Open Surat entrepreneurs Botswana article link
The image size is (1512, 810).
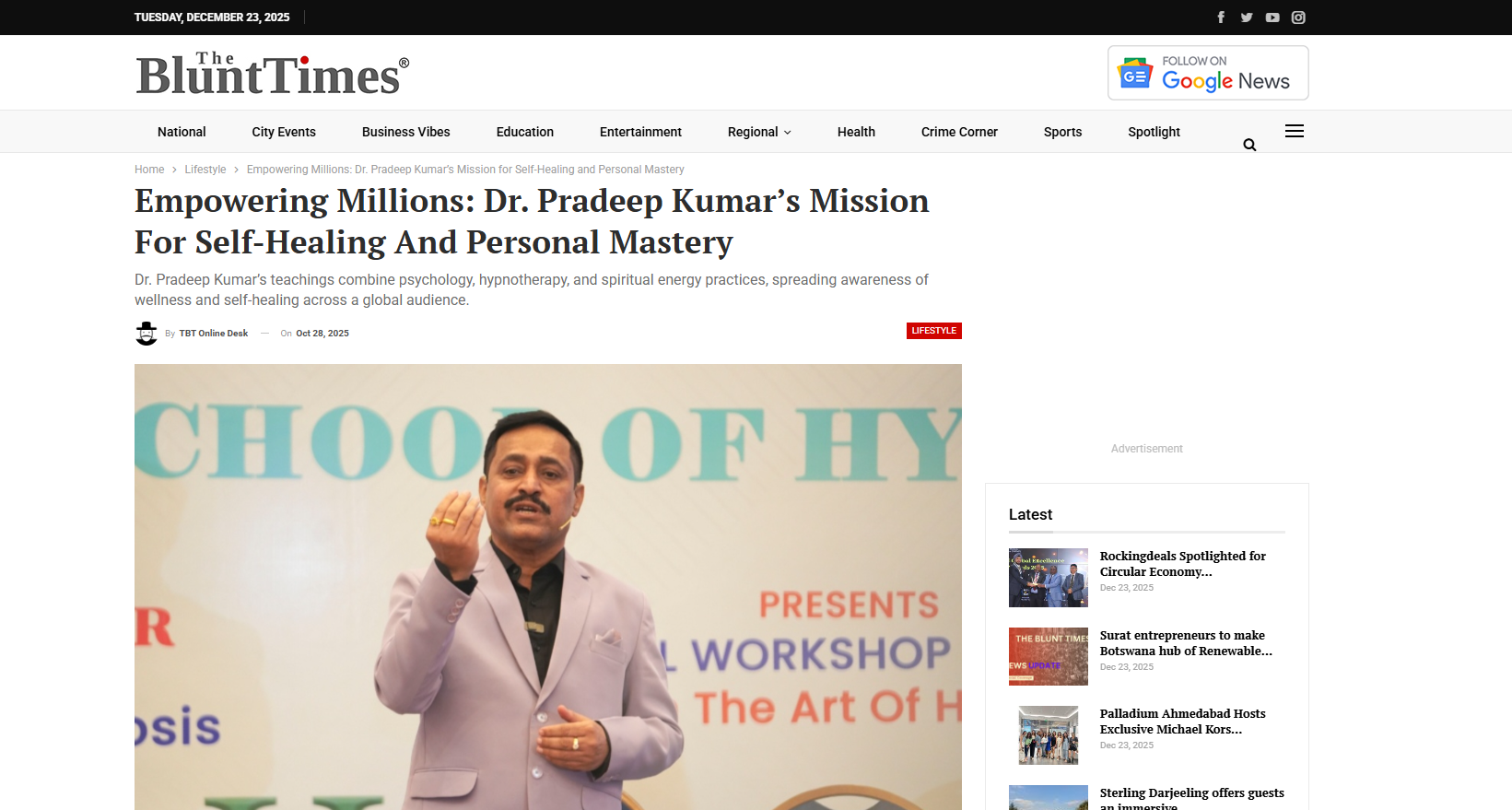click(x=1186, y=643)
